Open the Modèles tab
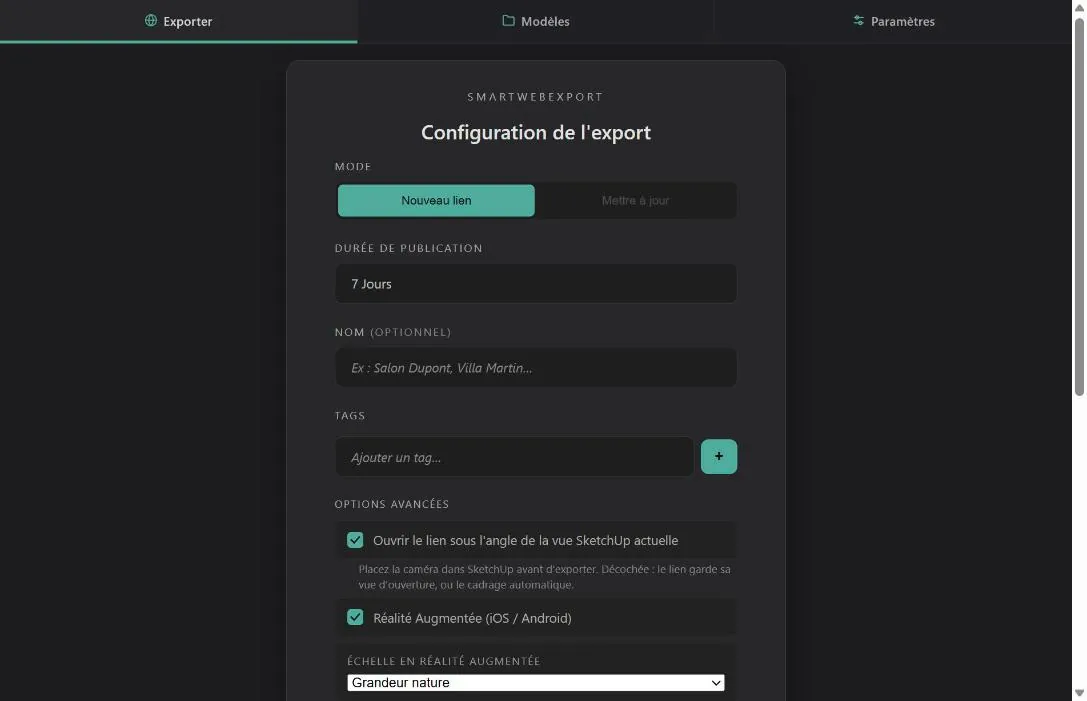1087x701 pixels. 536,21
